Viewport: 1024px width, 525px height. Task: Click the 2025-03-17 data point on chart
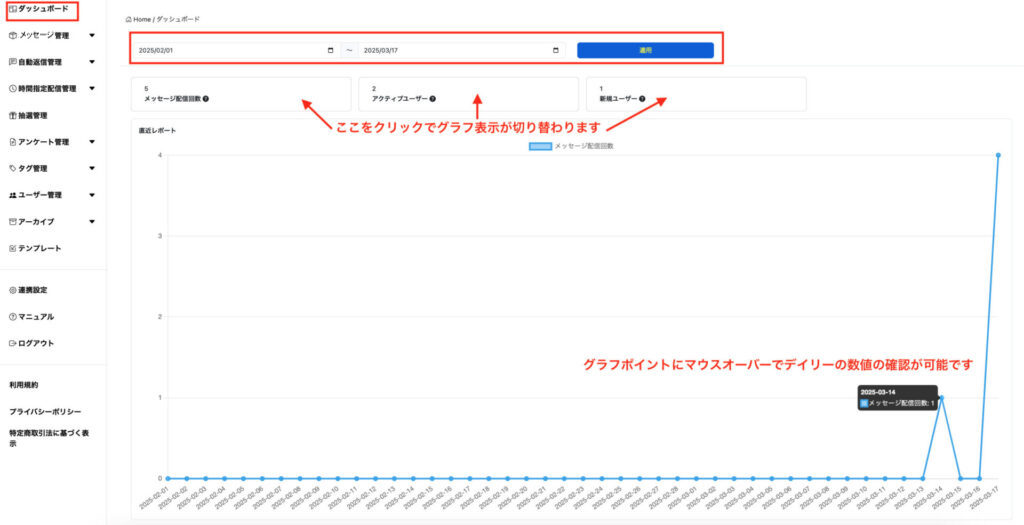click(998, 155)
